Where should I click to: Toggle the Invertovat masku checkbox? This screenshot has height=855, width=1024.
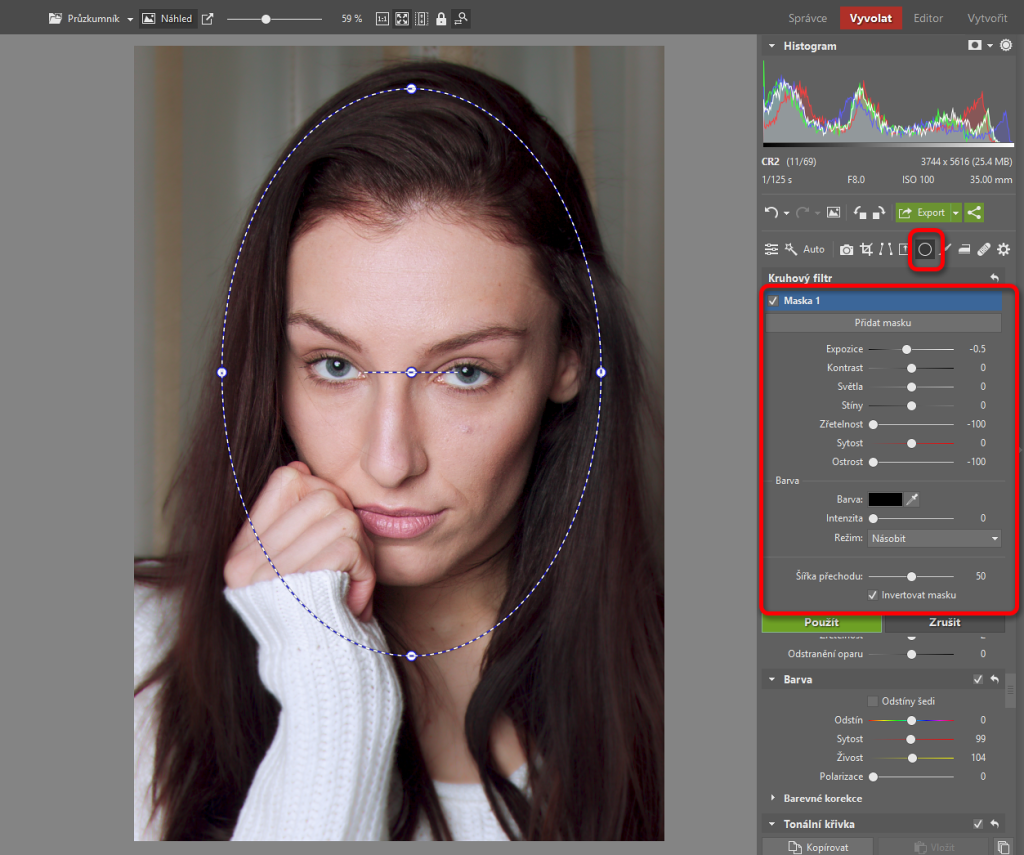coord(872,595)
